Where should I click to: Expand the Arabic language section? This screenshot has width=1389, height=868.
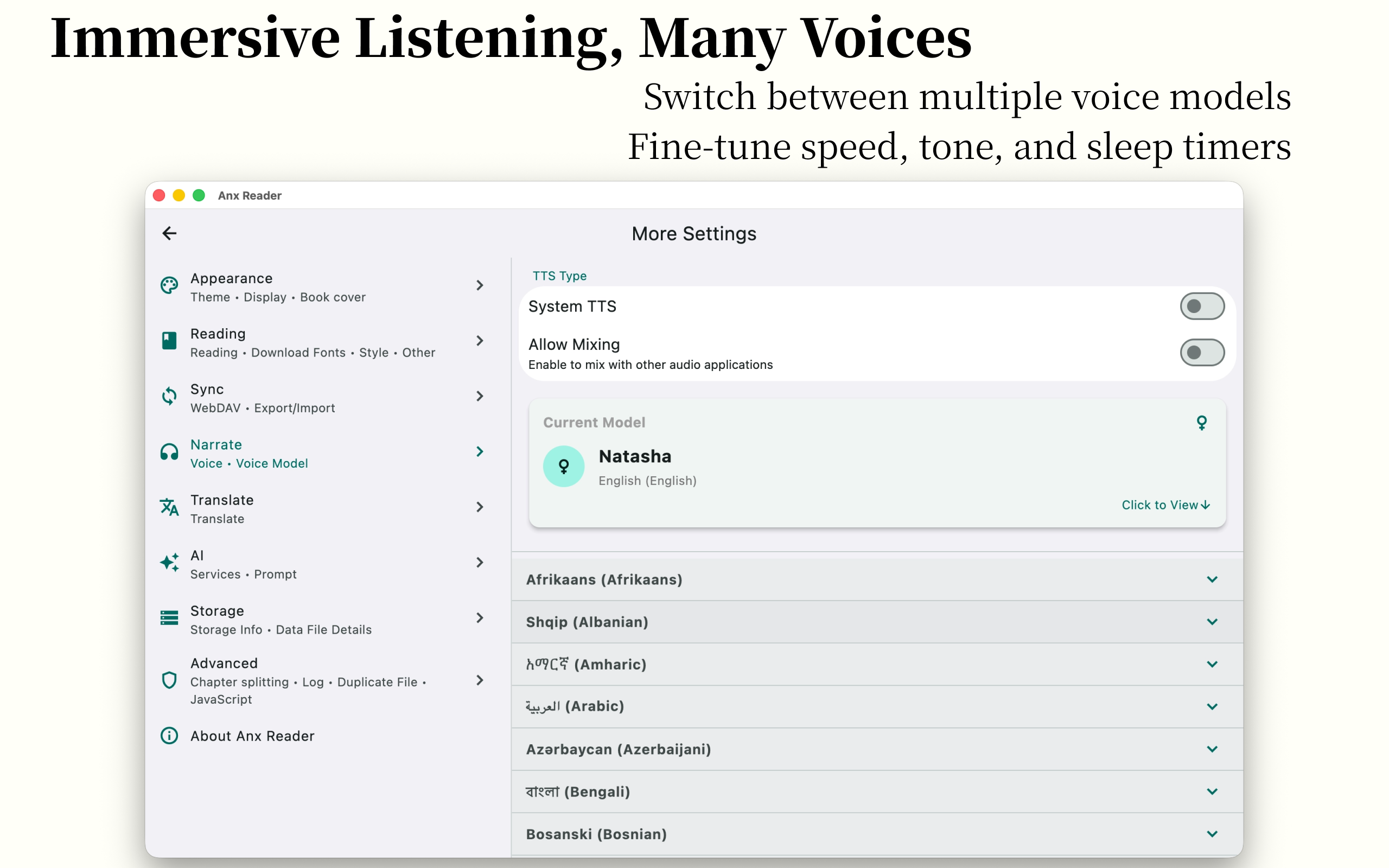[x=1212, y=707]
